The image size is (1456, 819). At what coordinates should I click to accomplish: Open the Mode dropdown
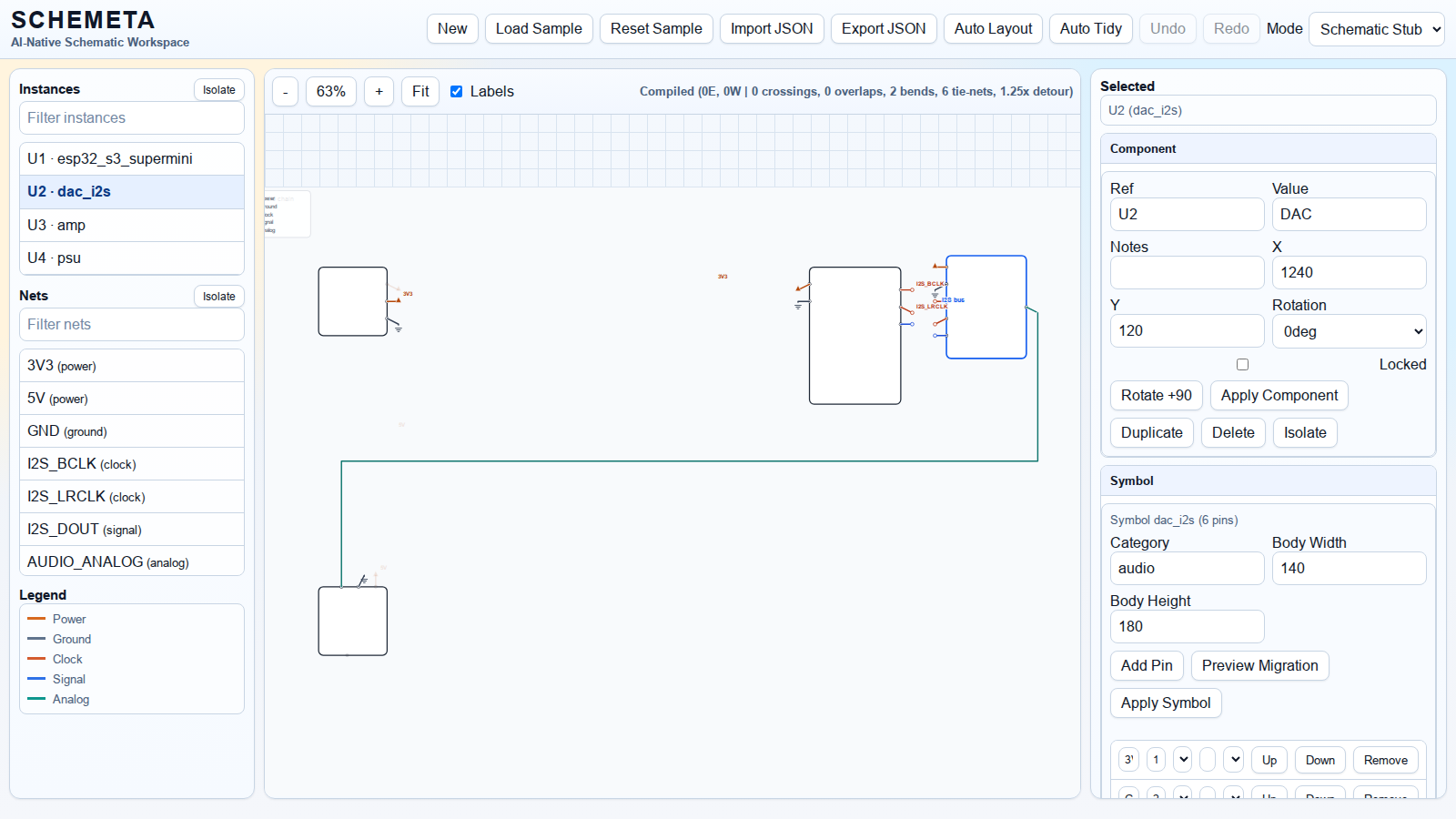pyautogui.click(x=1376, y=29)
